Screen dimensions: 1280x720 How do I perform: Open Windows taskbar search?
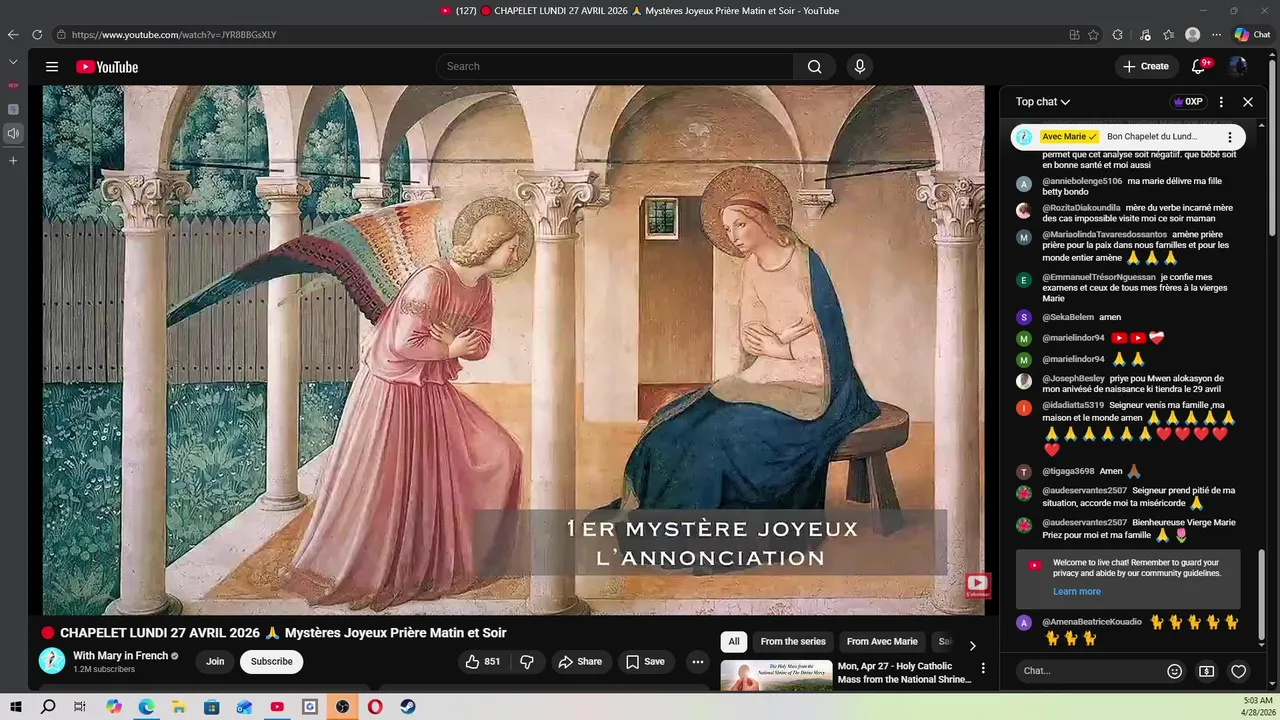pos(48,707)
